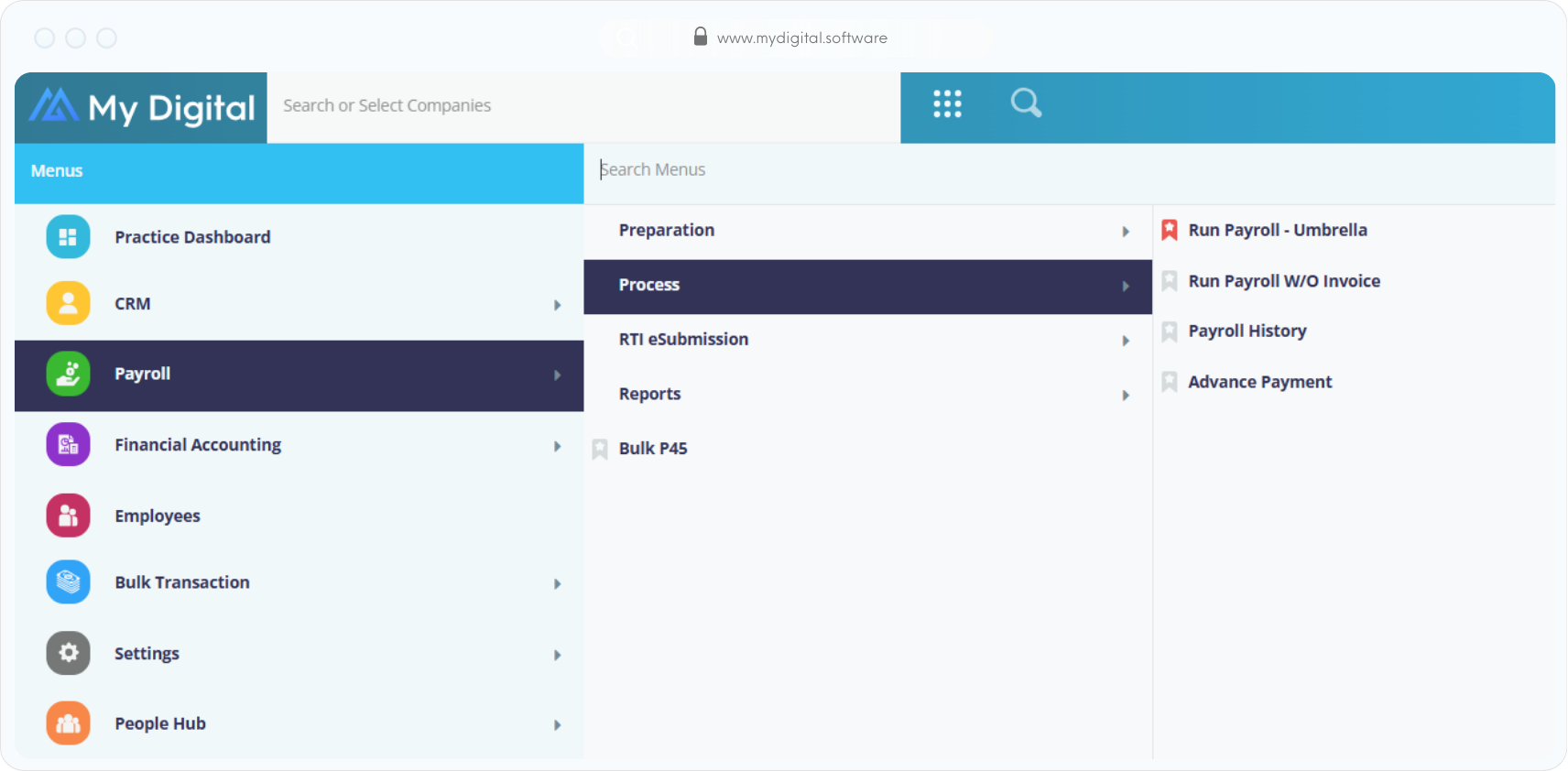Click the purple Financial Accounting icon
The image size is (1568, 771).
(68, 445)
